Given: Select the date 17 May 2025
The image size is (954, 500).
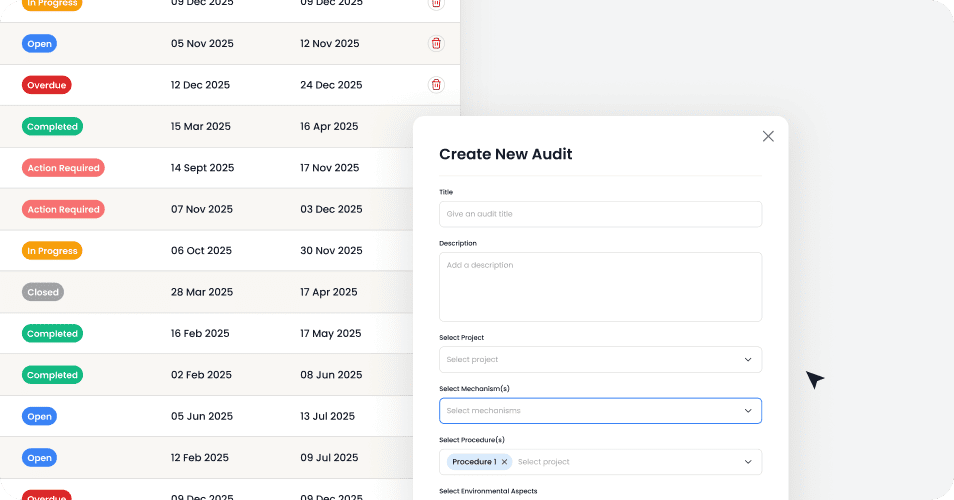Looking at the screenshot, I should pyautogui.click(x=330, y=333).
